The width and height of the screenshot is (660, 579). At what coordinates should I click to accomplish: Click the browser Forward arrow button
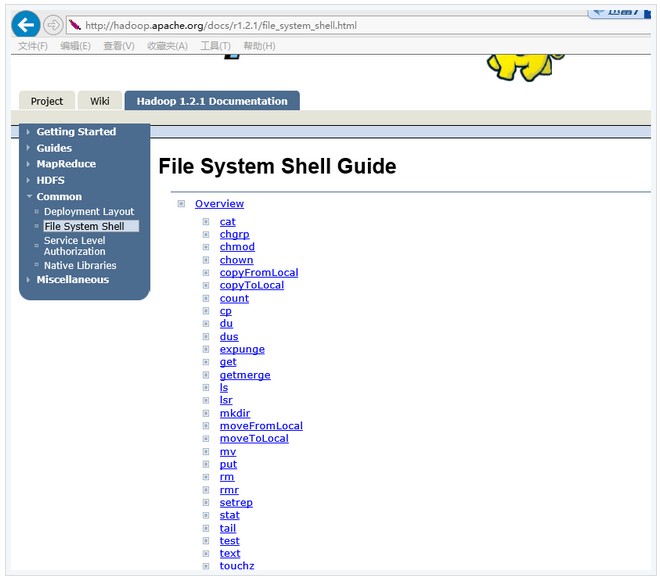tap(53, 25)
